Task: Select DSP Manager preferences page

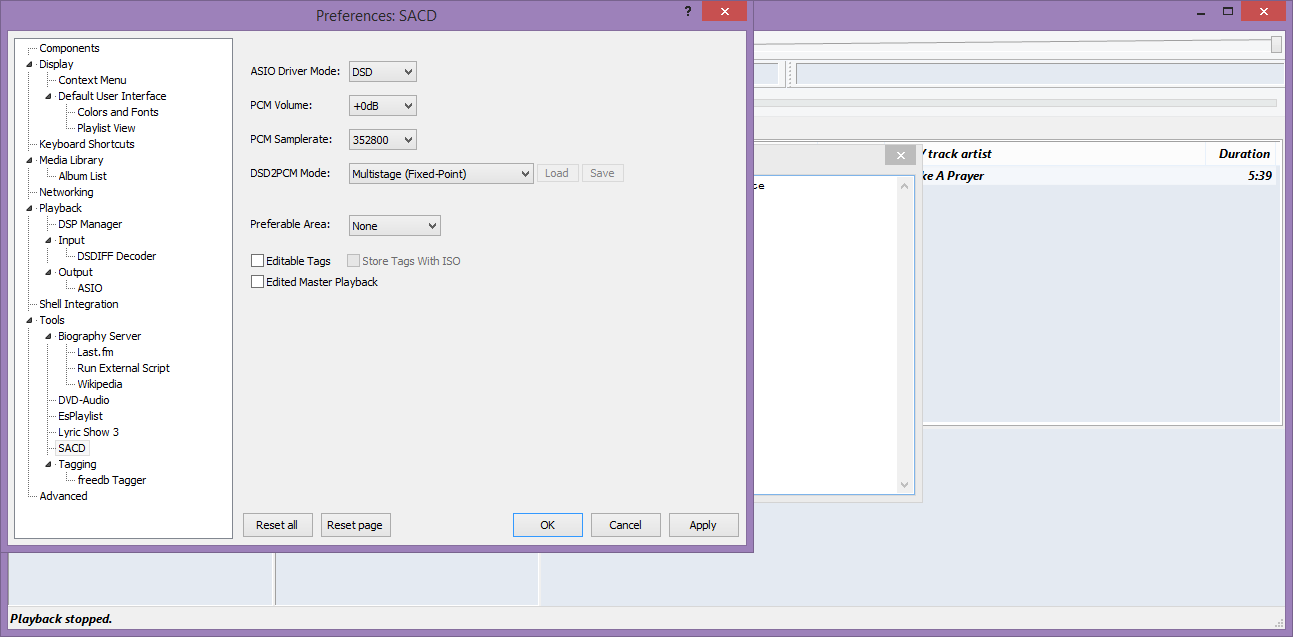Action: (x=90, y=224)
